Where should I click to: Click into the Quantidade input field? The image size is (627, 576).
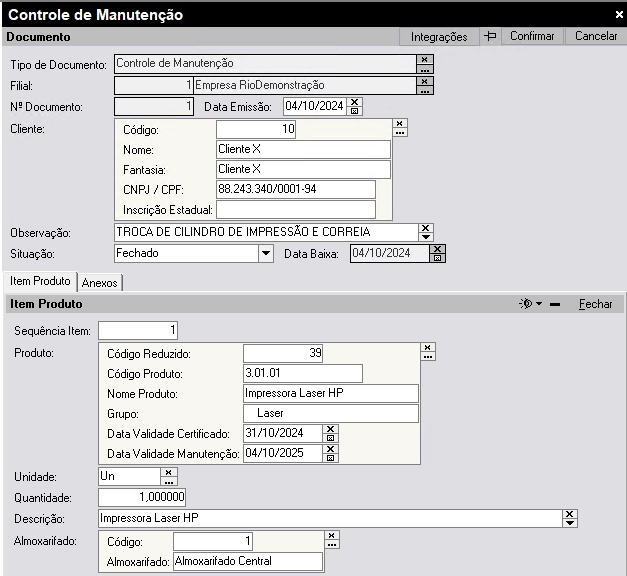point(141,497)
